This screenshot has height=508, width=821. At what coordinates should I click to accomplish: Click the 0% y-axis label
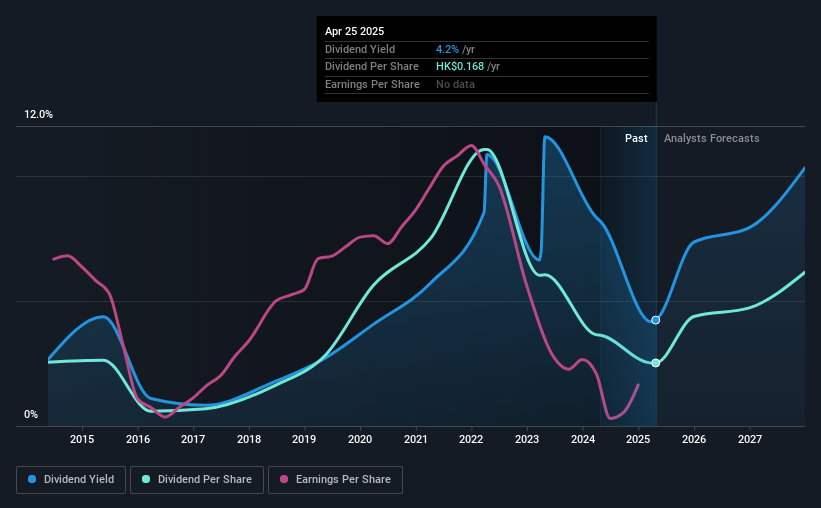[31, 414]
